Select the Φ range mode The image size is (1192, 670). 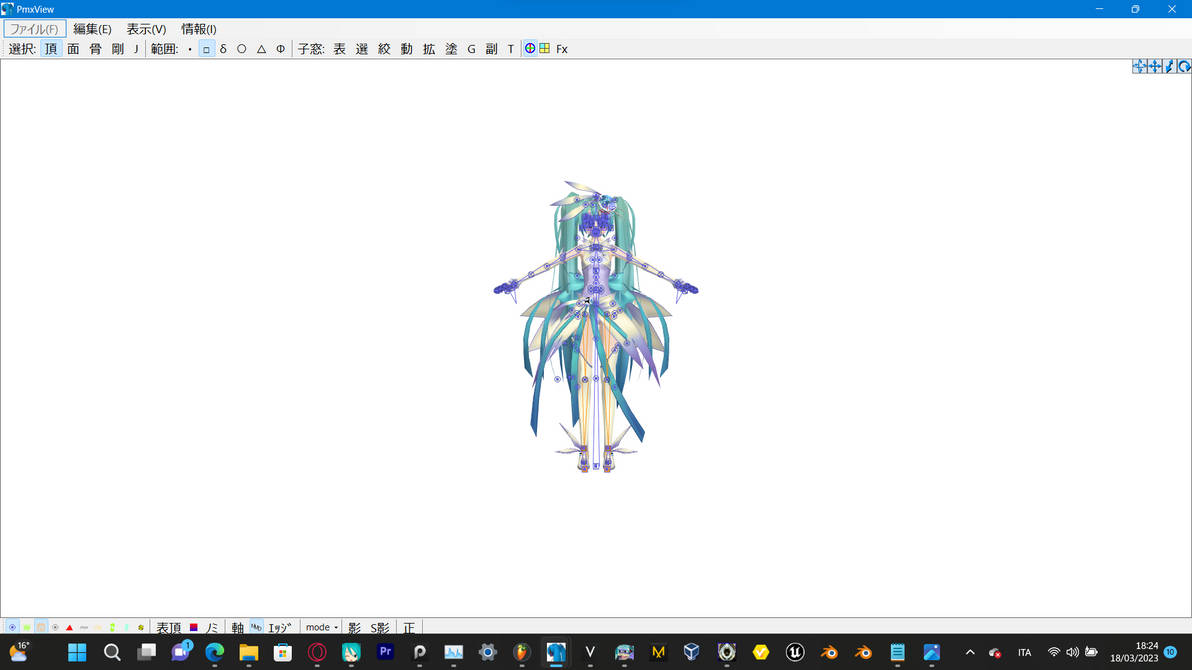[281, 49]
